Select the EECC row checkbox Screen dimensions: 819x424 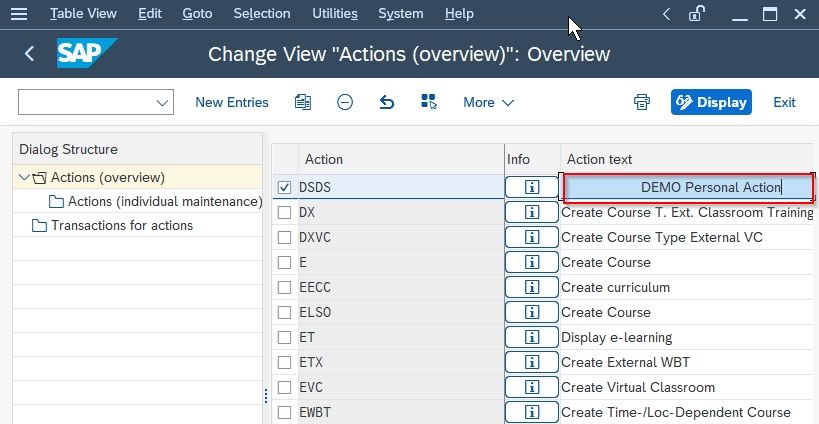[284, 288]
